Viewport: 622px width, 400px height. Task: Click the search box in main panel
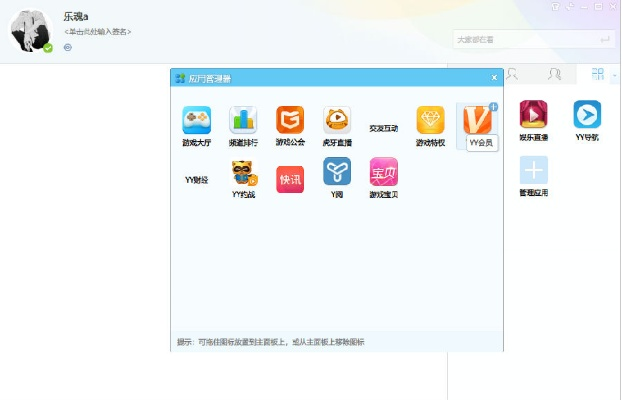coord(525,39)
